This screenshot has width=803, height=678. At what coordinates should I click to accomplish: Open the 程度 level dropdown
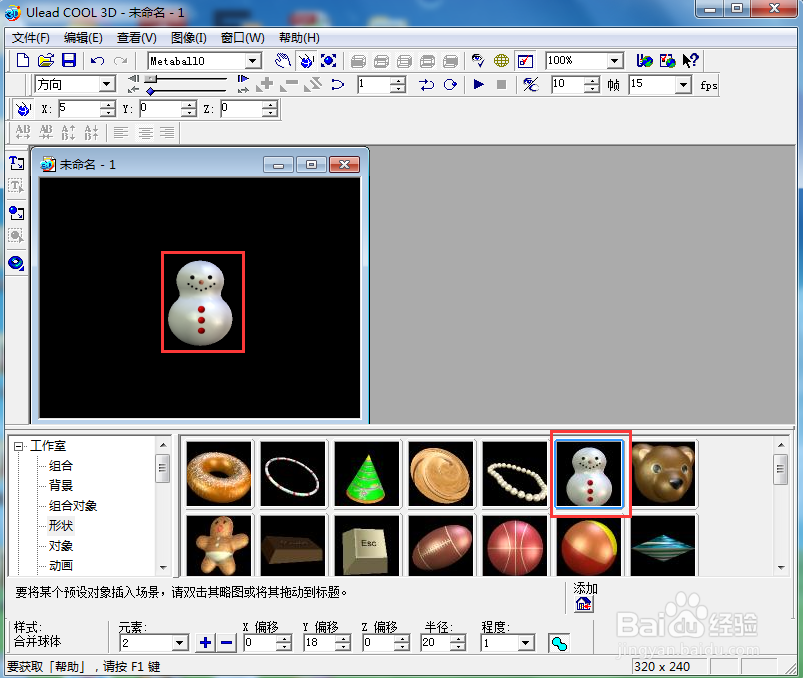coord(525,643)
